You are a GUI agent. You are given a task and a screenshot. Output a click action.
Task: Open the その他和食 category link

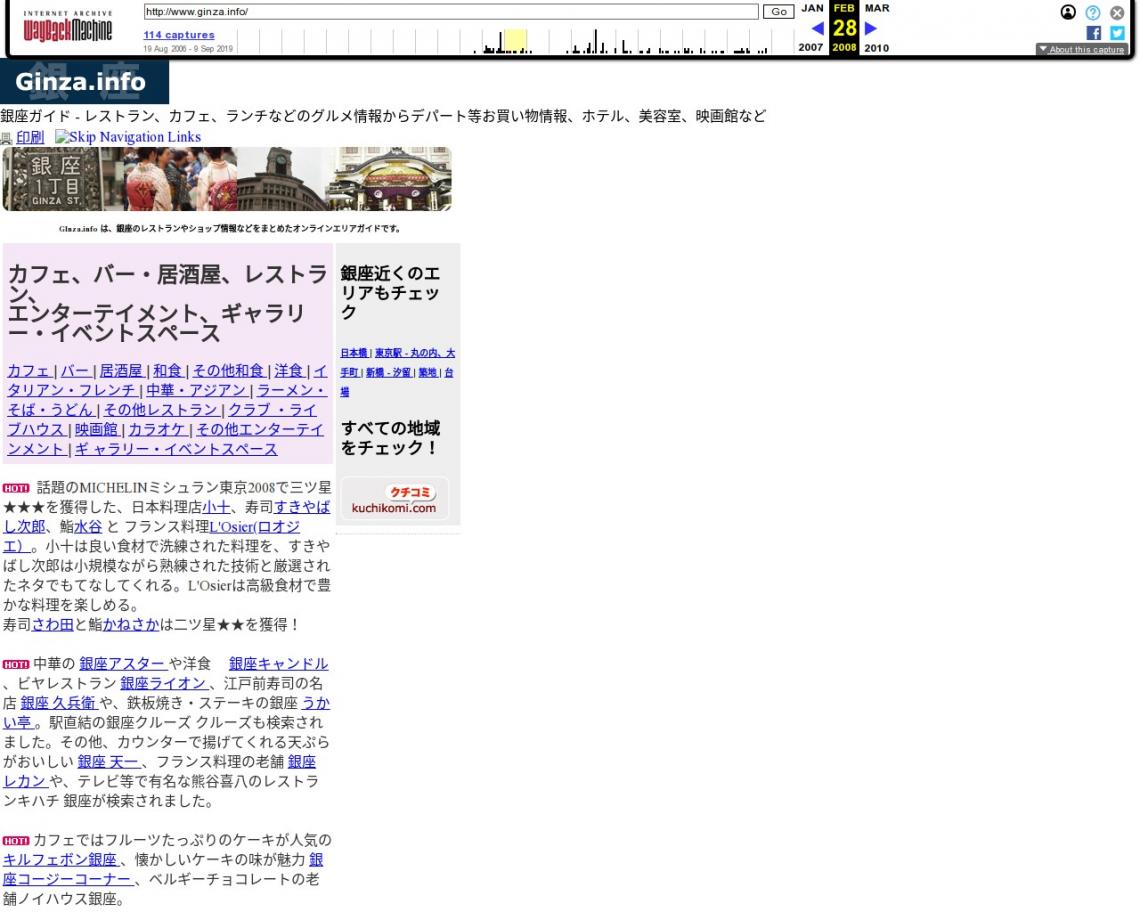click(x=228, y=370)
